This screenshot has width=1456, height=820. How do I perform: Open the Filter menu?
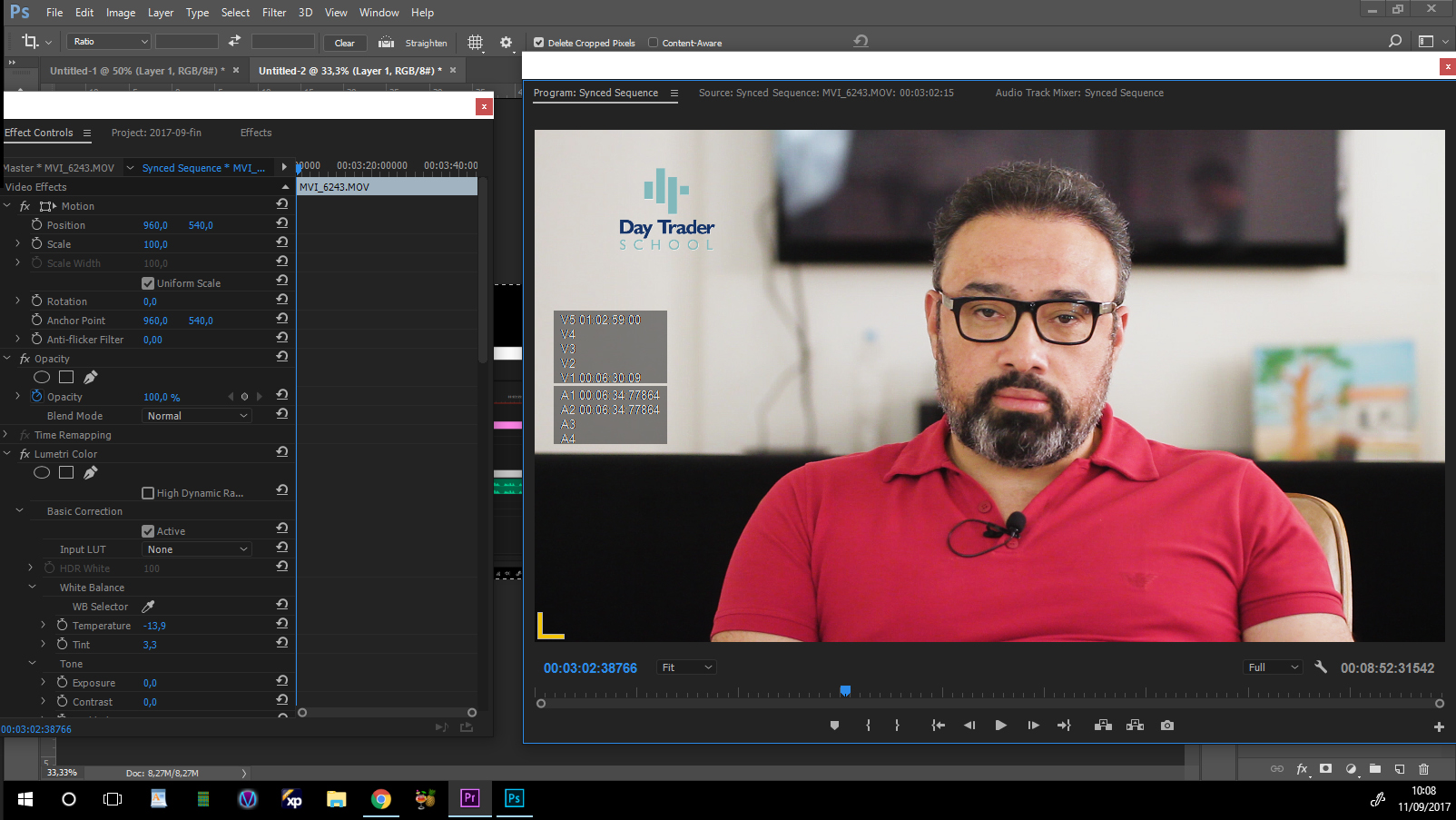pos(273,13)
